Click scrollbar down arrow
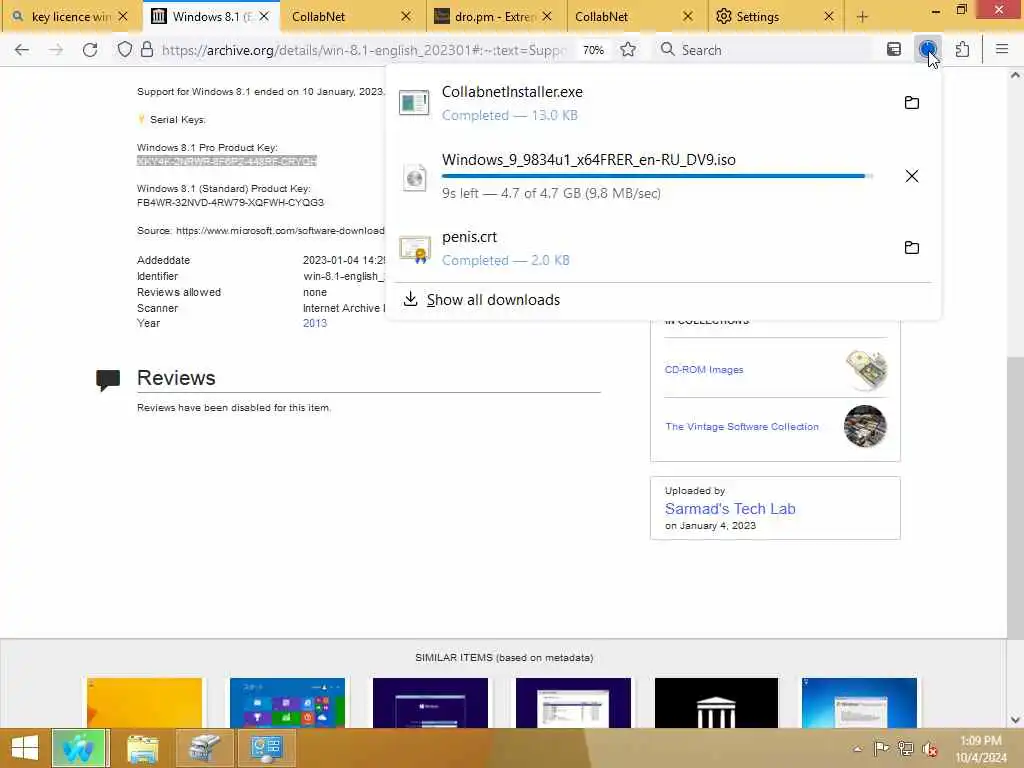The height and width of the screenshot is (768, 1024). tap(1016, 720)
